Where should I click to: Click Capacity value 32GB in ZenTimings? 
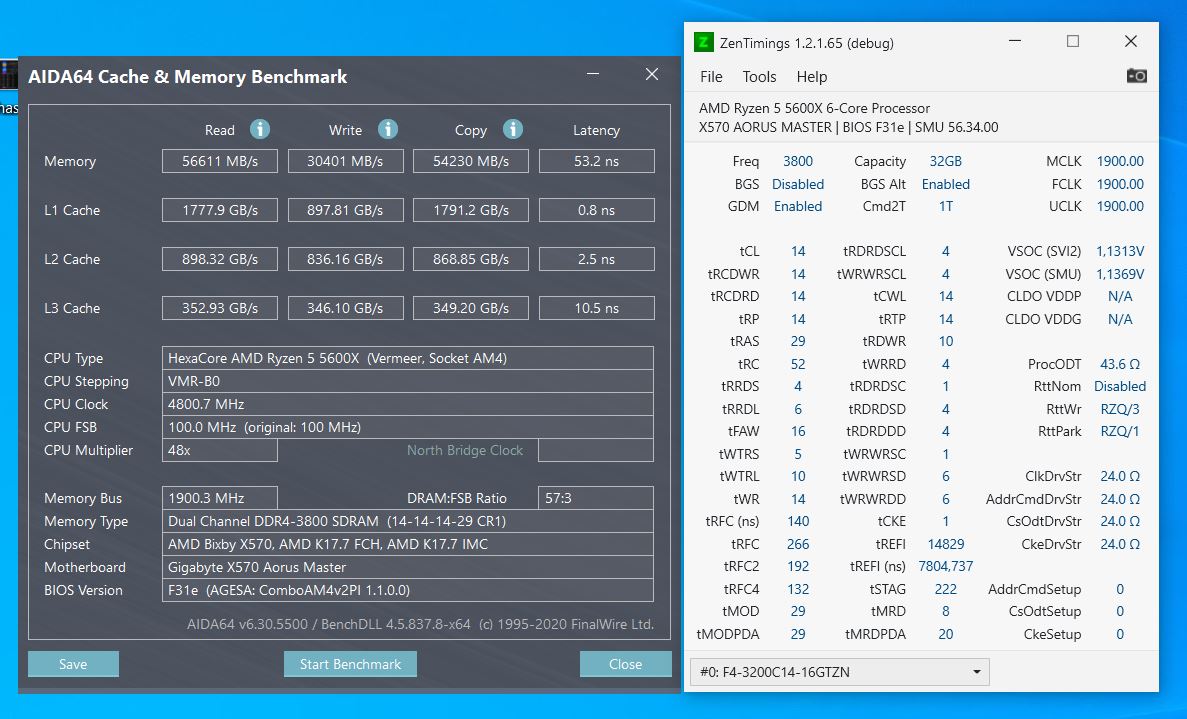(x=946, y=161)
